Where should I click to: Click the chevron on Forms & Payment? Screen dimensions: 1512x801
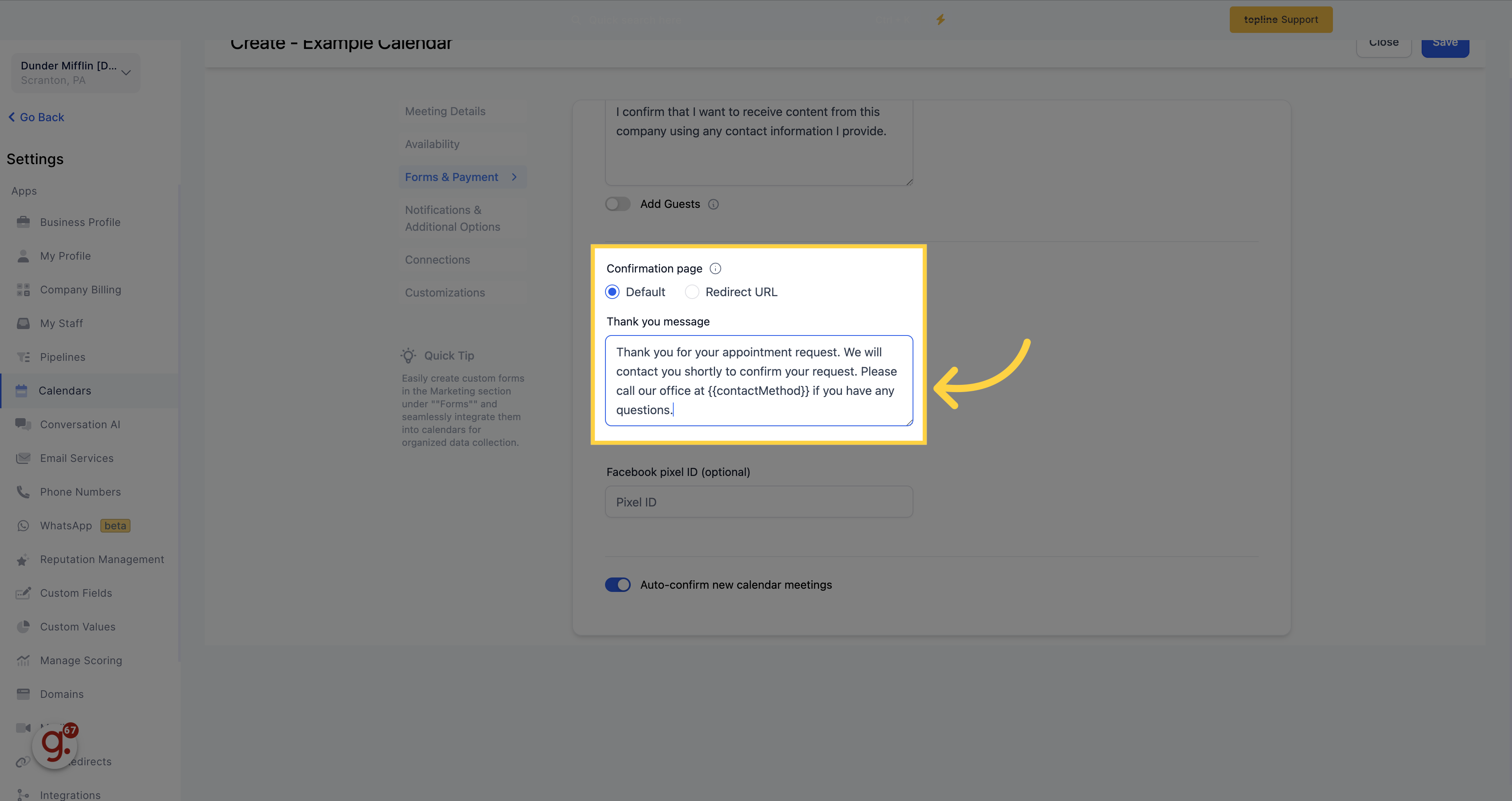514,177
